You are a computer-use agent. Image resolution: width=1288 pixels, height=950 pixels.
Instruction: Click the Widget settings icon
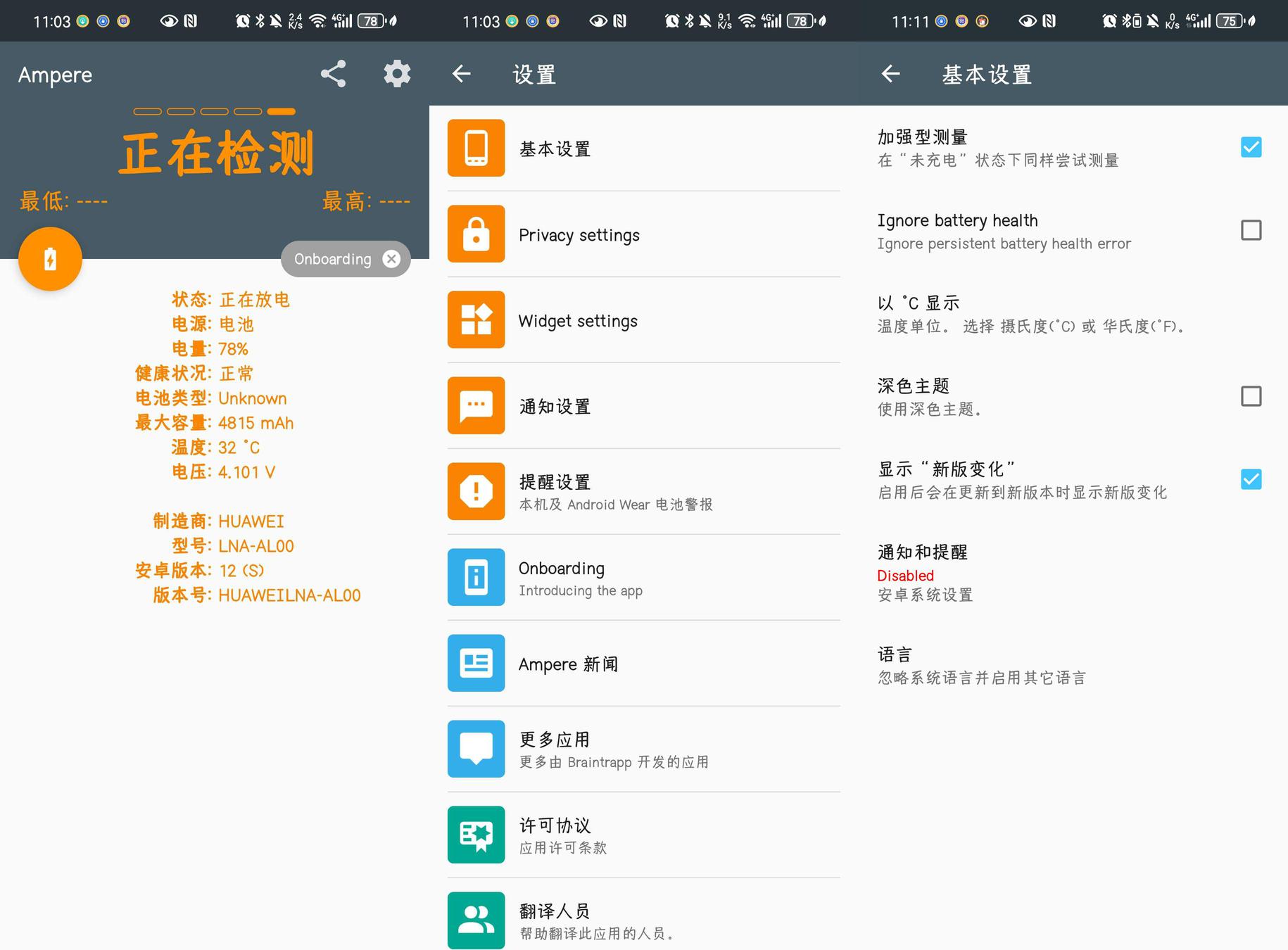pyautogui.click(x=476, y=319)
